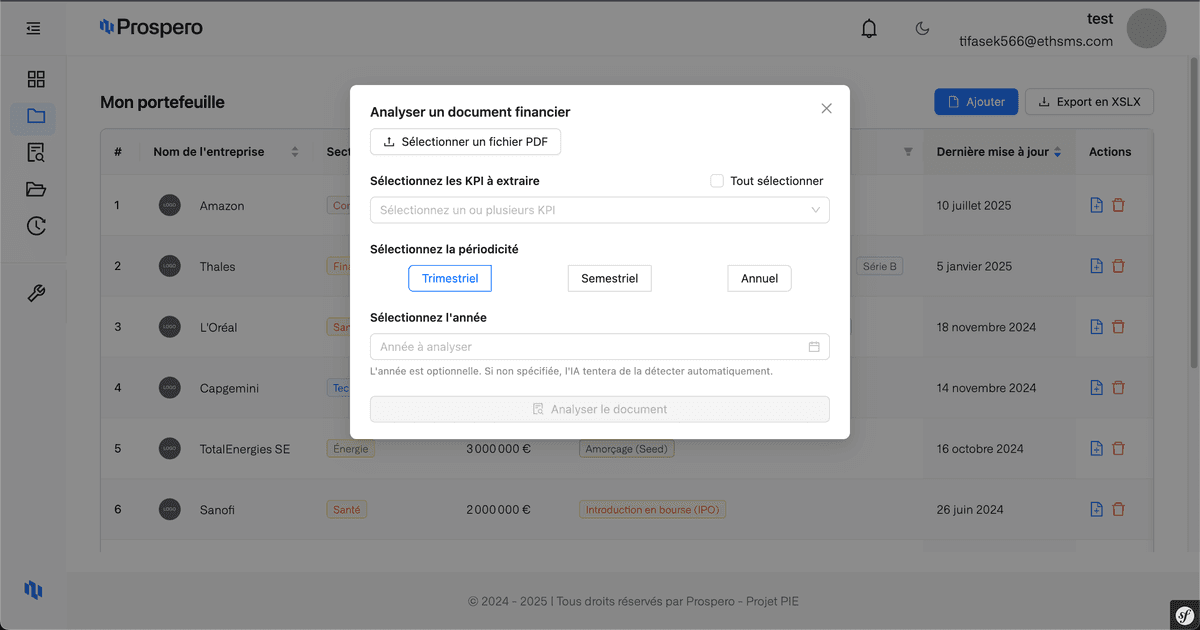Viewport: 1200px width, 630px height.
Task: Open the column filter funnel icon
Action: point(907,152)
